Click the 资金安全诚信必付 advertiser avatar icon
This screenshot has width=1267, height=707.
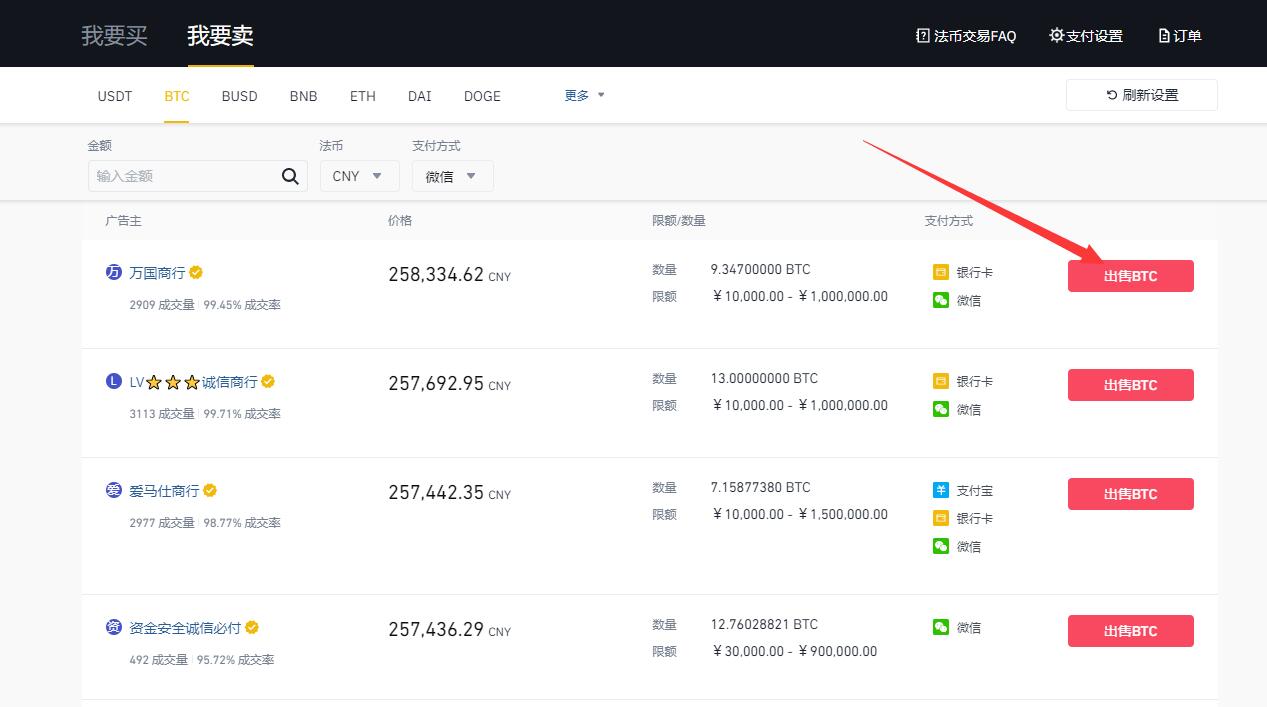[113, 627]
